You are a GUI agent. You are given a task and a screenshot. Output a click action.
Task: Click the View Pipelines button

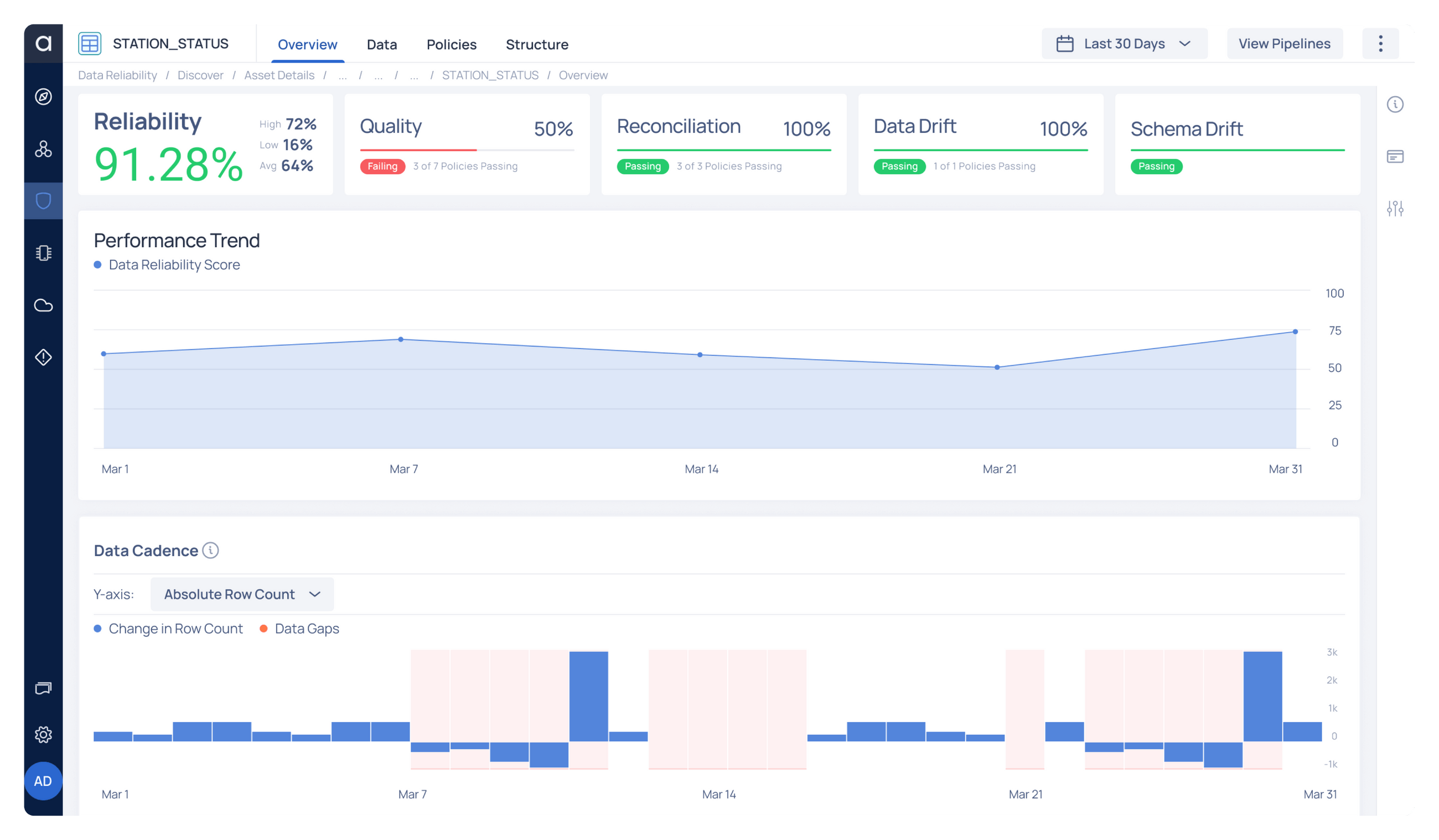(x=1284, y=43)
